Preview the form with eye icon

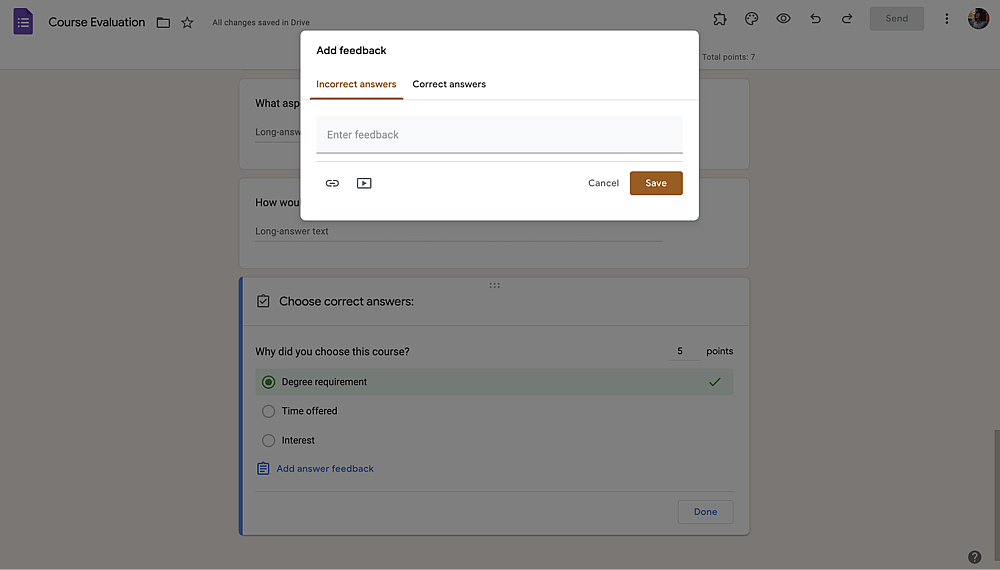tap(783, 18)
